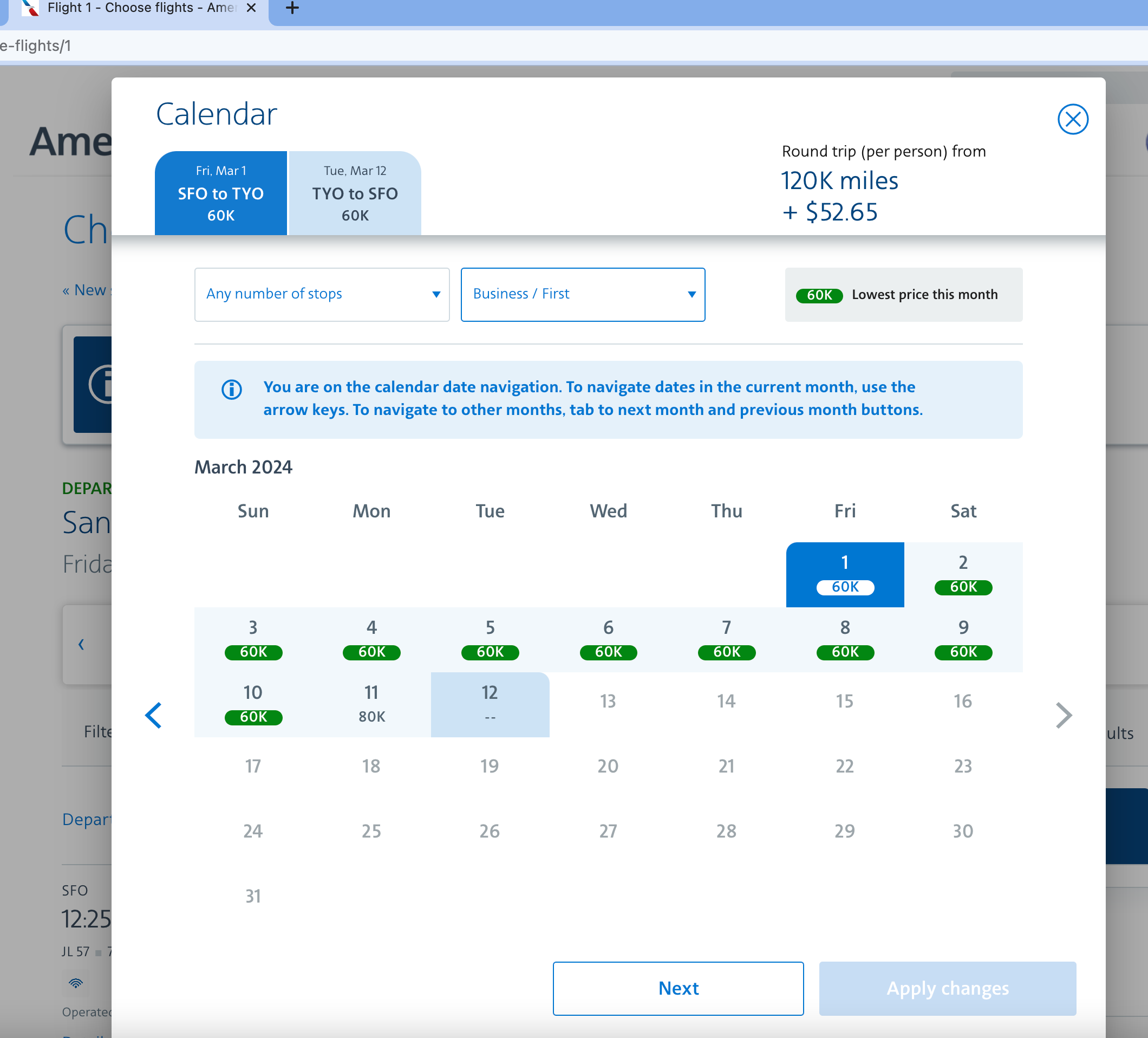Image resolution: width=1148 pixels, height=1038 pixels.
Task: Click the Next button
Action: (677, 989)
